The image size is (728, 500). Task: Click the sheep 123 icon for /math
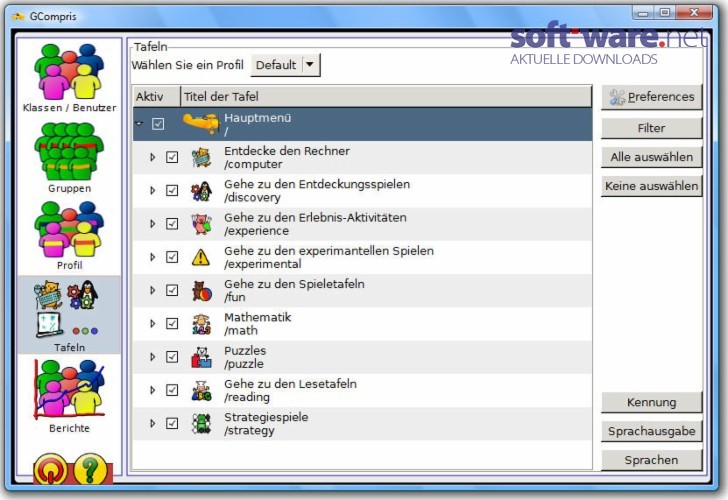pyautogui.click(x=202, y=324)
